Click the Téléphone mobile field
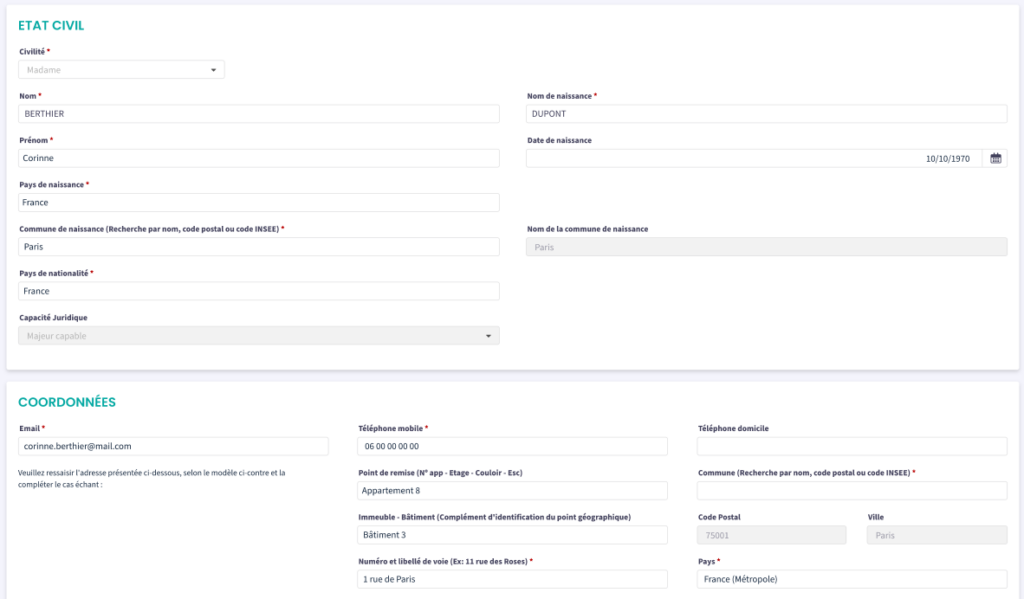 point(512,446)
